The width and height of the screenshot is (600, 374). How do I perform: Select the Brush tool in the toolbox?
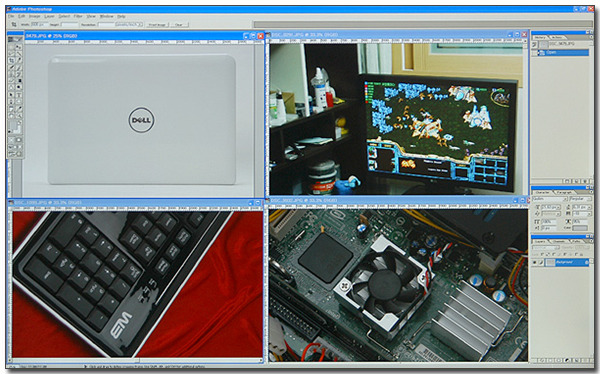(19, 67)
